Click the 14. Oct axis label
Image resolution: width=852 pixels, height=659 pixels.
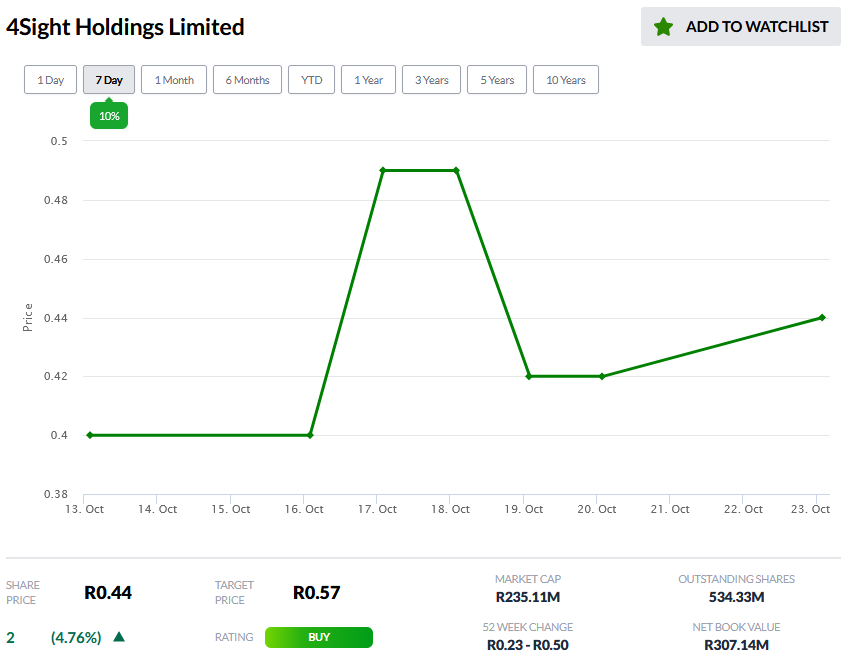pos(158,509)
